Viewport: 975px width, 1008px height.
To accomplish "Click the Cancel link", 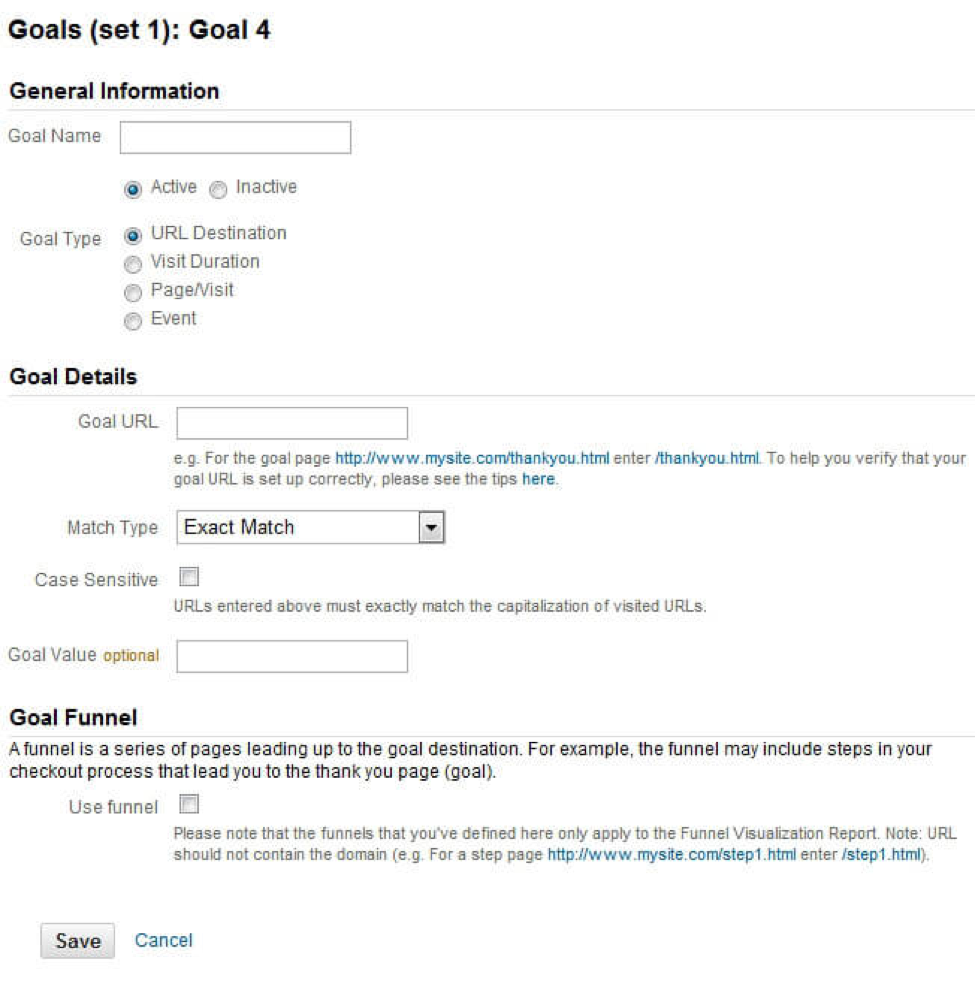I will pyautogui.click(x=164, y=940).
